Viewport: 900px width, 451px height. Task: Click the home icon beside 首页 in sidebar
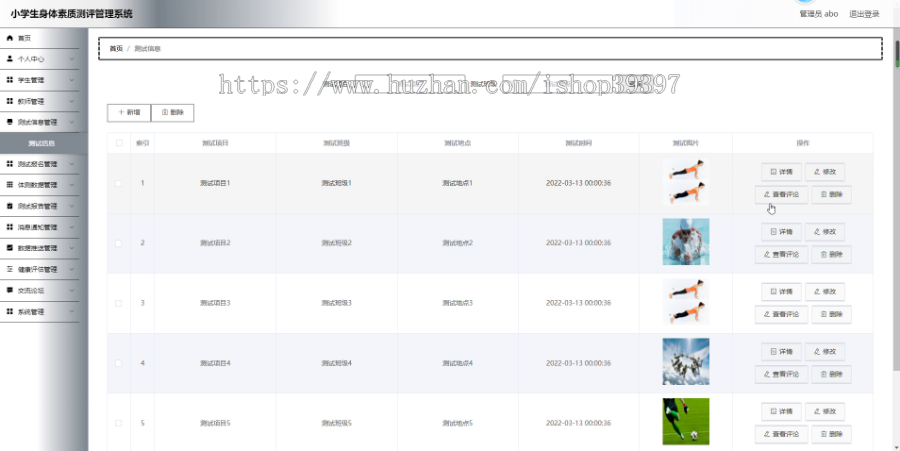(9, 38)
